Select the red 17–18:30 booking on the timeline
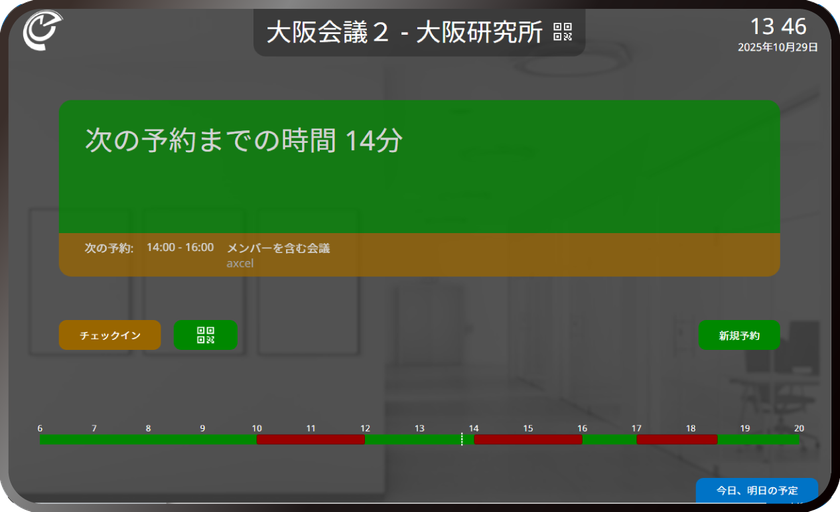This screenshot has height=512, width=840. 677,440
